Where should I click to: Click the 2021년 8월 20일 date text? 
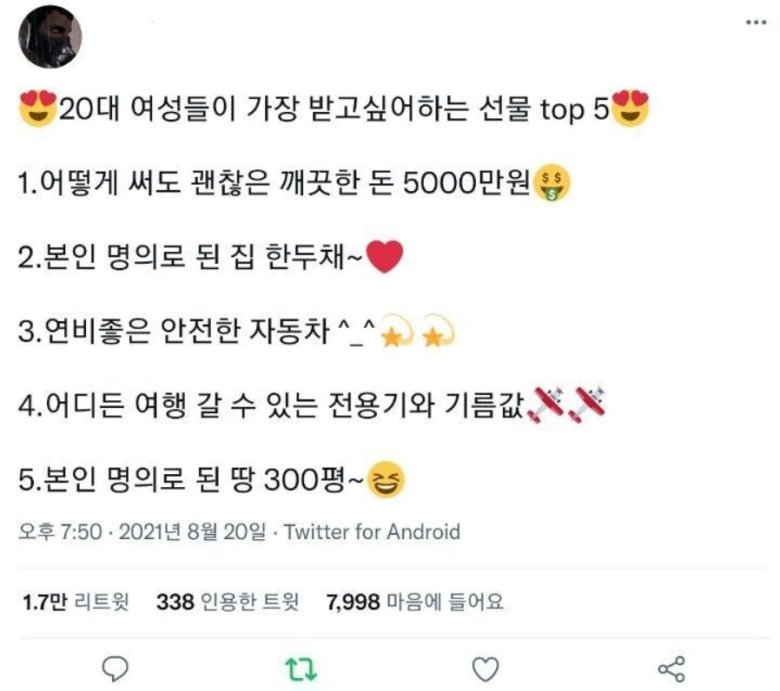193,532
